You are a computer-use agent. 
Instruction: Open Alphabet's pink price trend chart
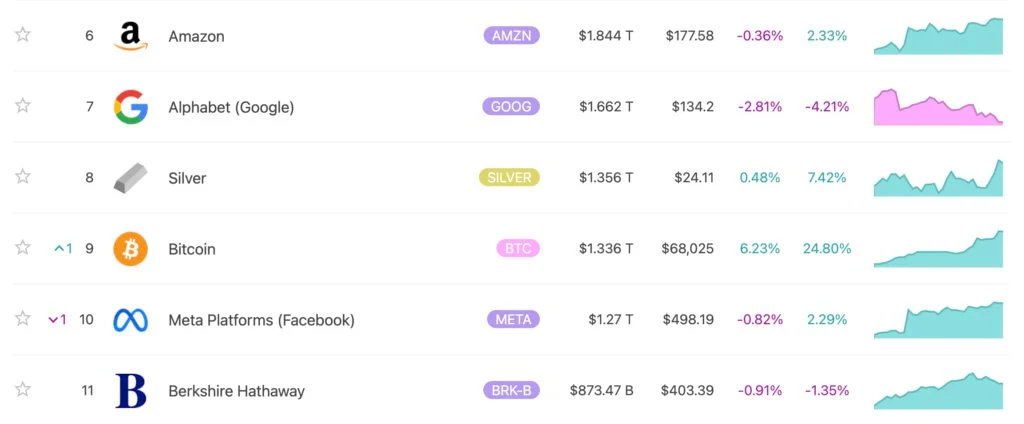coord(938,107)
